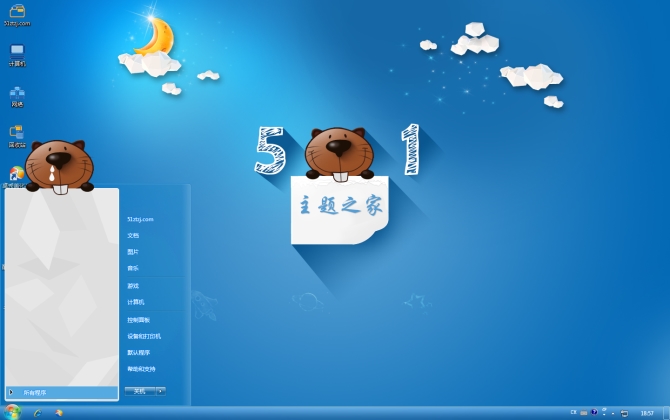The width and height of the screenshot is (670, 420).
Task: Open 设备和打印机 from the Start menu
Action: pyautogui.click(x=144, y=336)
